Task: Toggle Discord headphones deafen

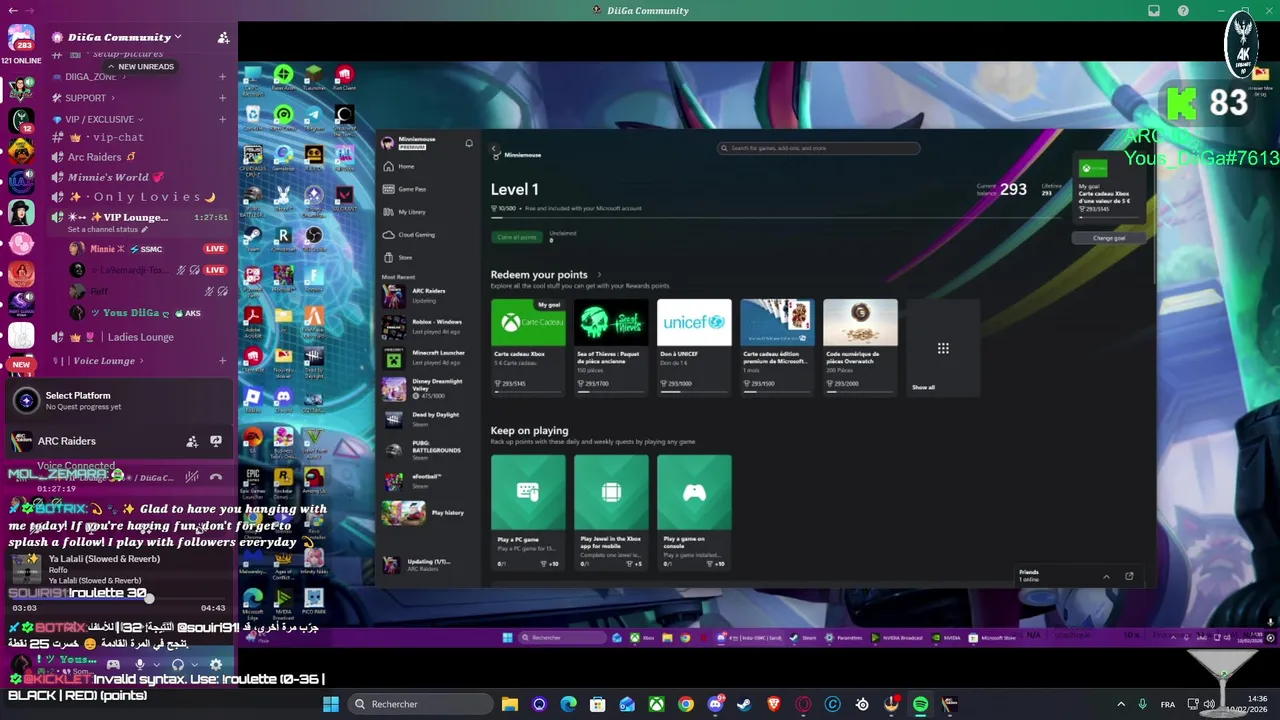Action: [178, 664]
